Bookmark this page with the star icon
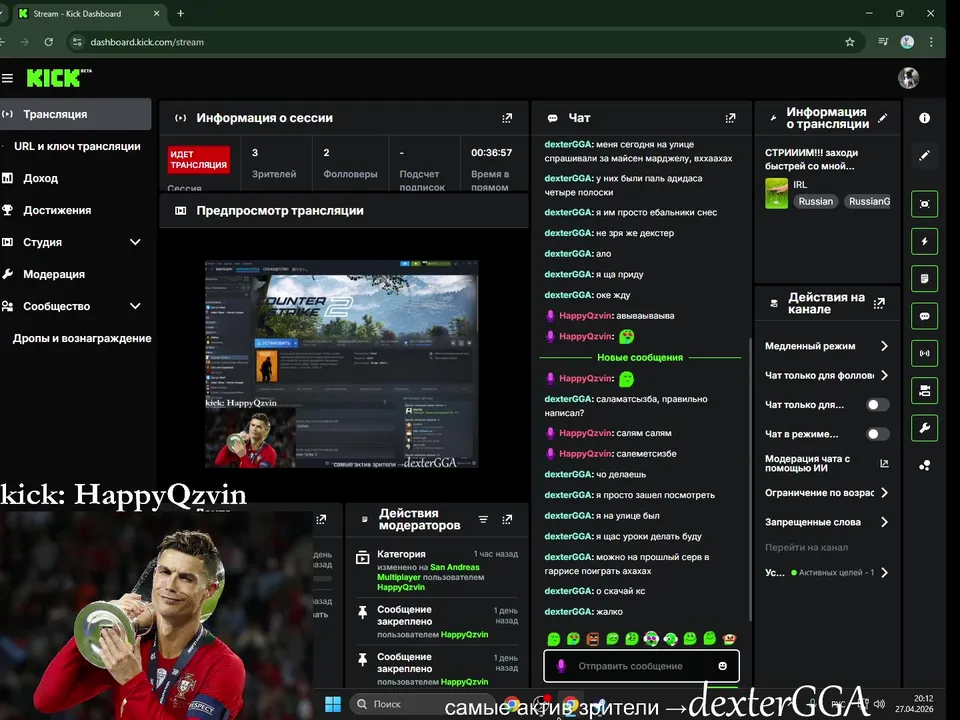 coord(850,42)
